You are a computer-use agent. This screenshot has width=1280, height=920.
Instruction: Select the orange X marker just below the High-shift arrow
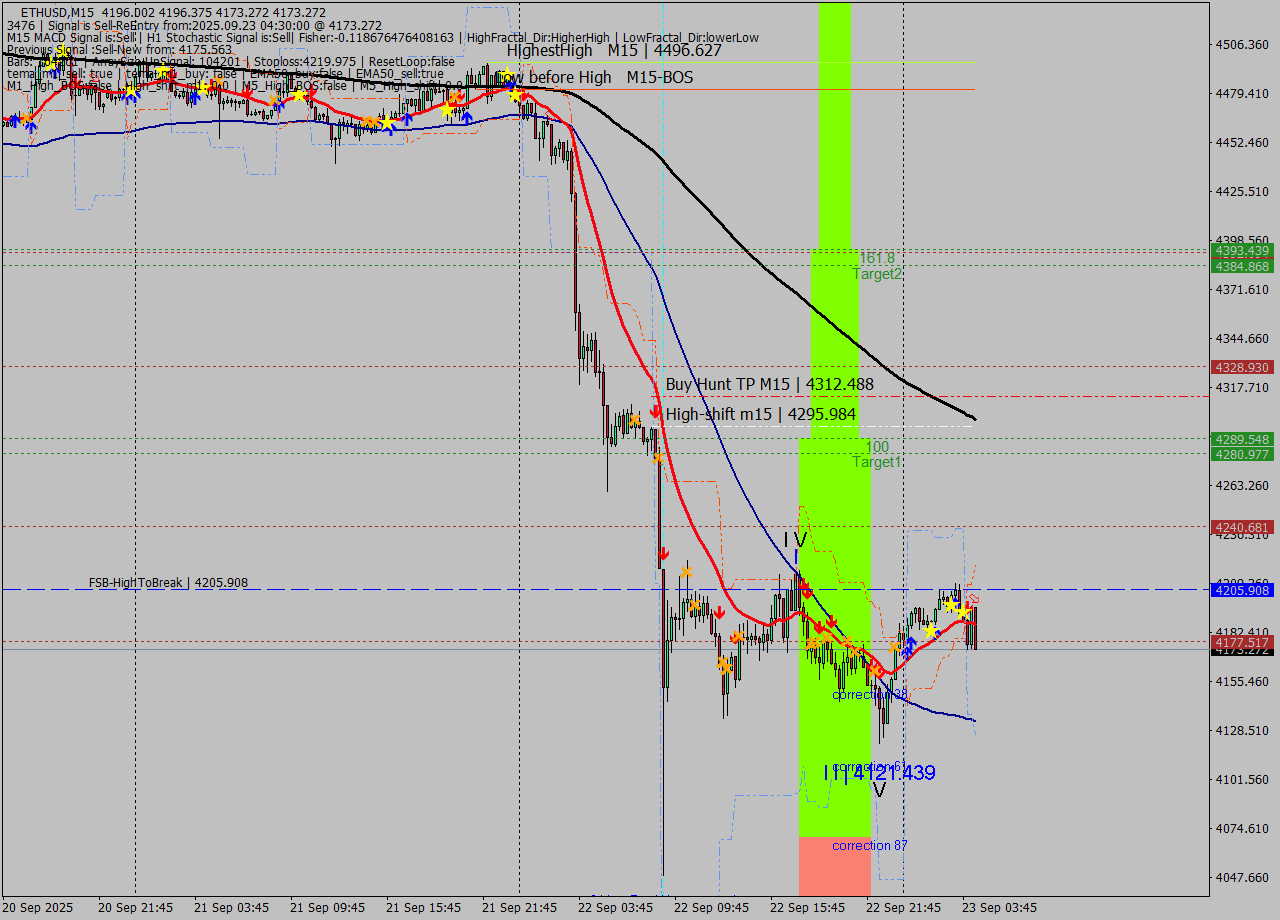(660, 458)
